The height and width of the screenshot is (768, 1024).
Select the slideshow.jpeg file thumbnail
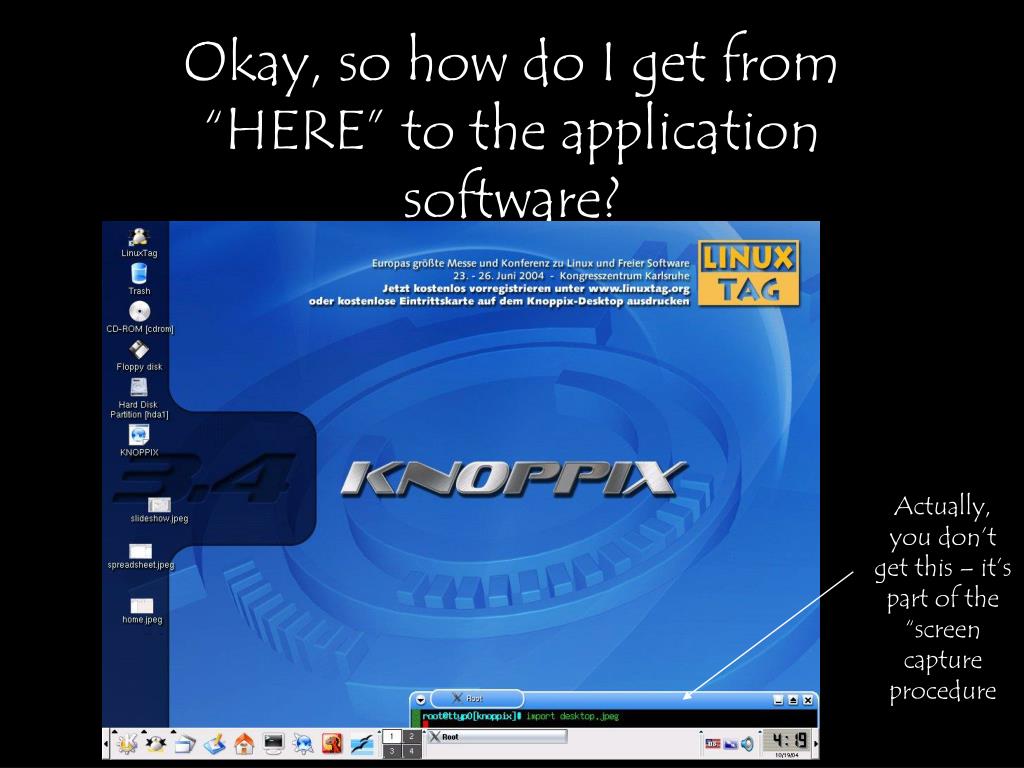pos(159,509)
